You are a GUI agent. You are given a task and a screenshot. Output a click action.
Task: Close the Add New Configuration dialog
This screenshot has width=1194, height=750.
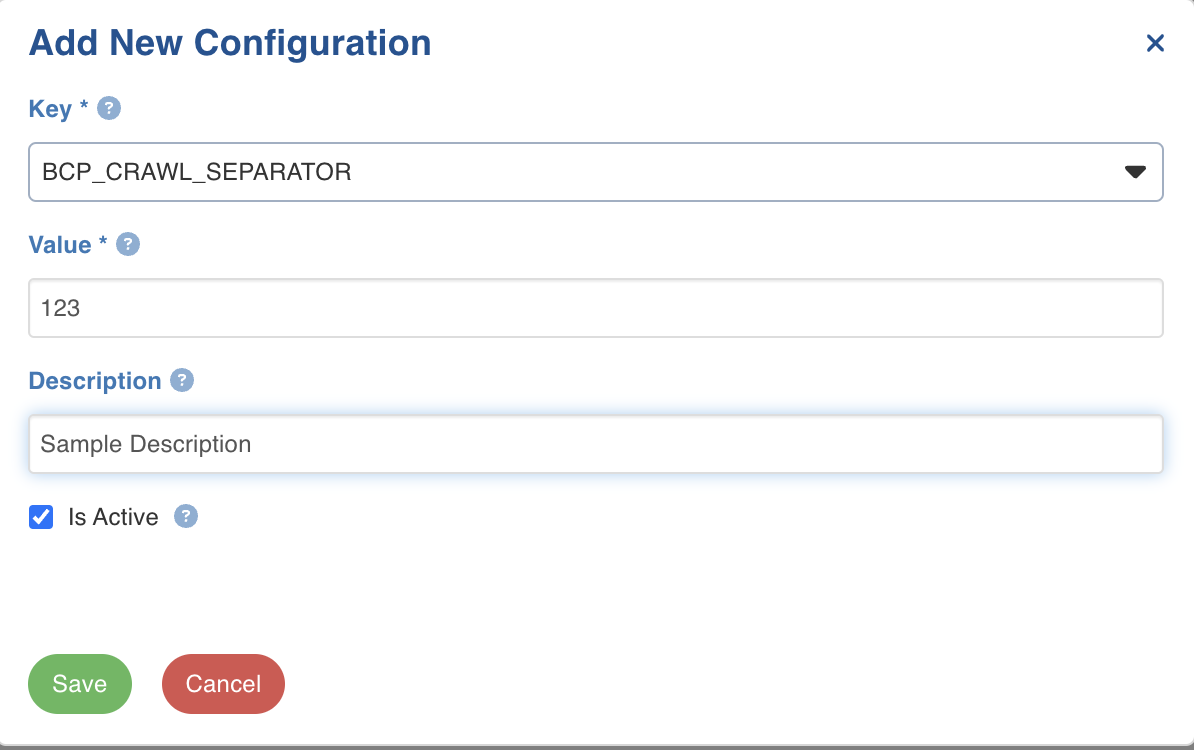pyautogui.click(x=1155, y=43)
